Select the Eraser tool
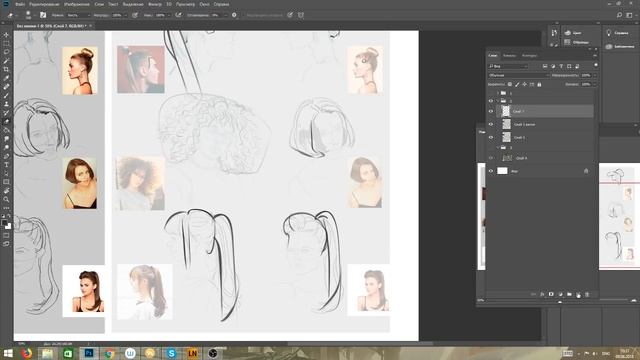Image resolution: width=640 pixels, height=360 pixels. click(x=6, y=122)
